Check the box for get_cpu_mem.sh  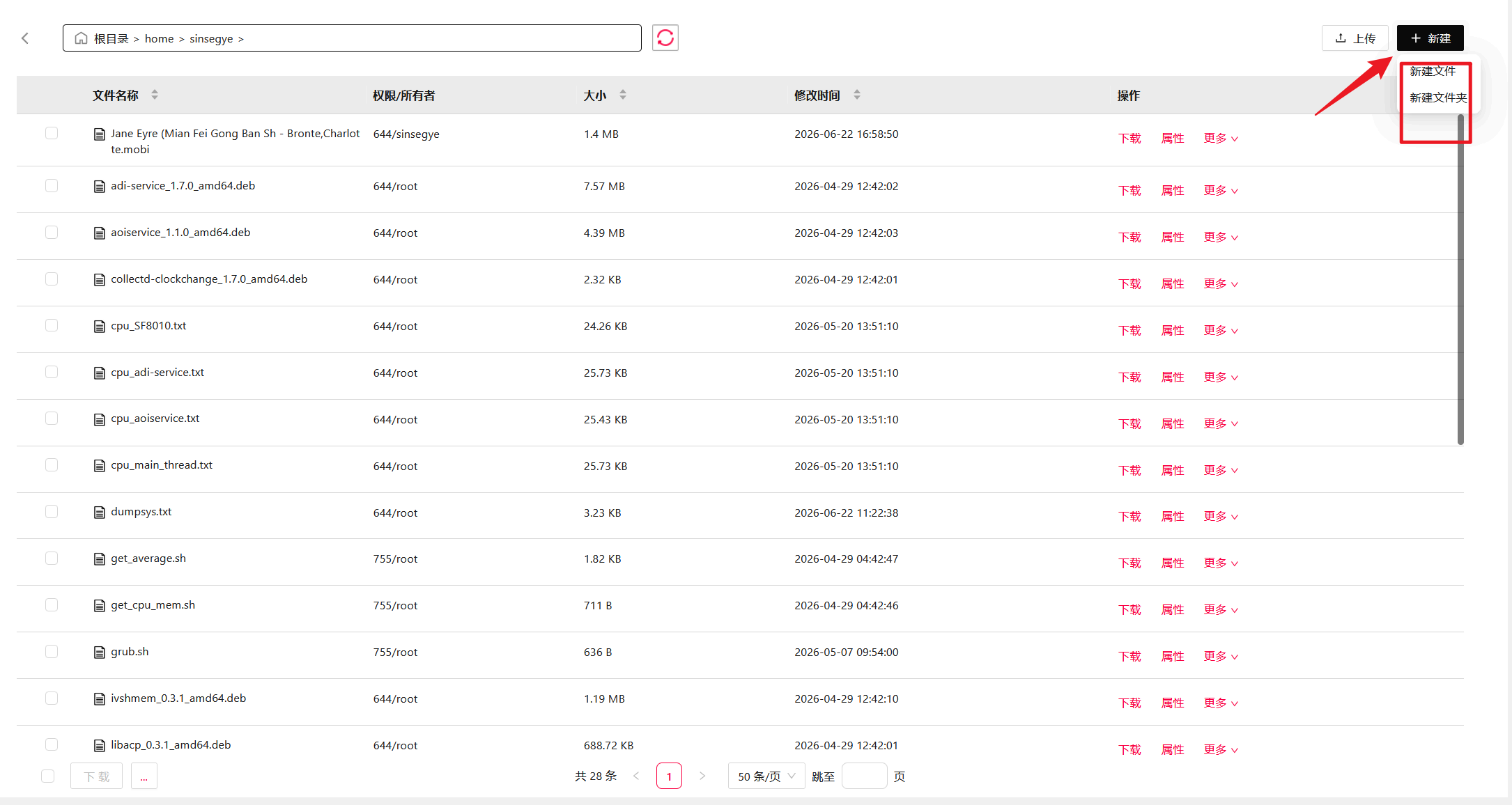[x=52, y=604]
